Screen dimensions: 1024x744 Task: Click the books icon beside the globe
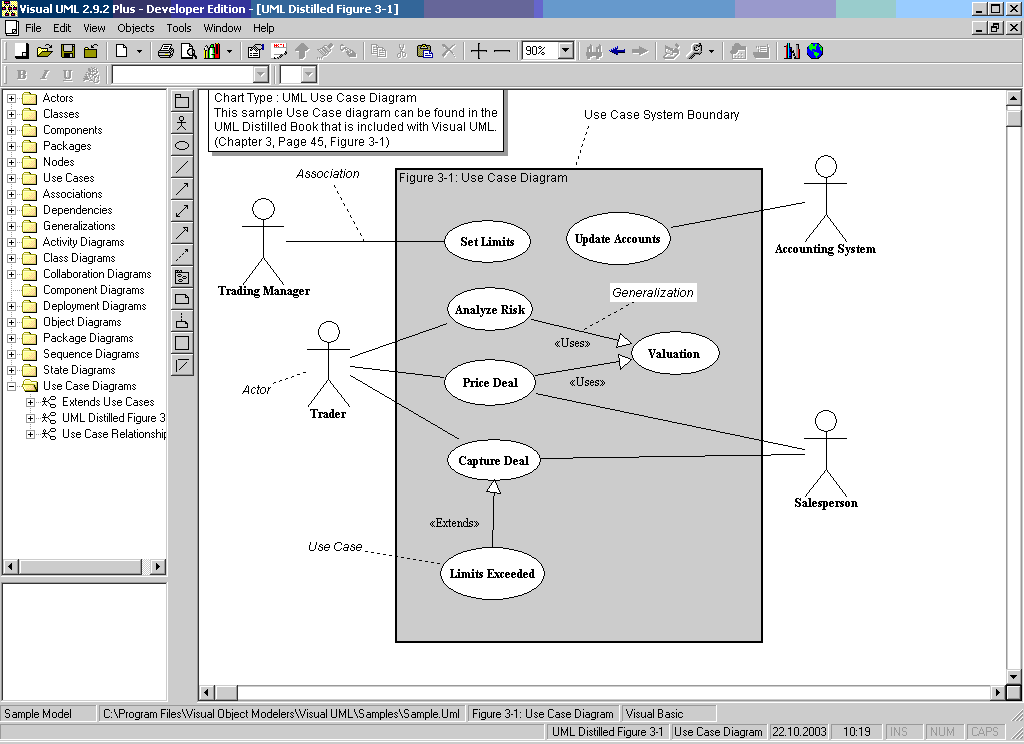click(792, 51)
